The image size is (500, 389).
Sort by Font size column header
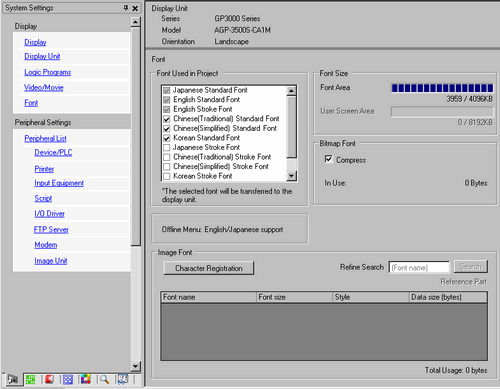(x=295, y=297)
